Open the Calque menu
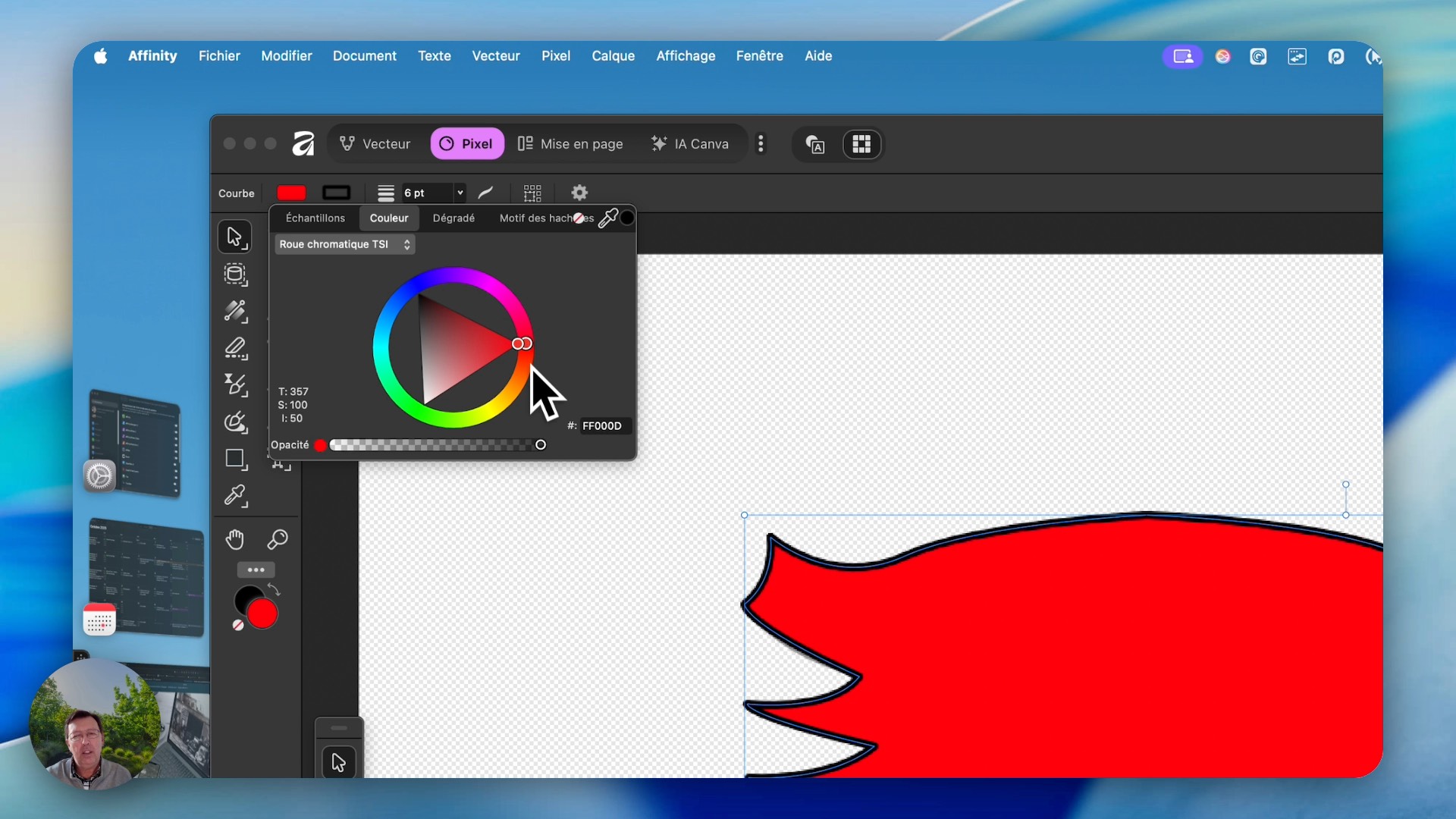 (x=613, y=56)
